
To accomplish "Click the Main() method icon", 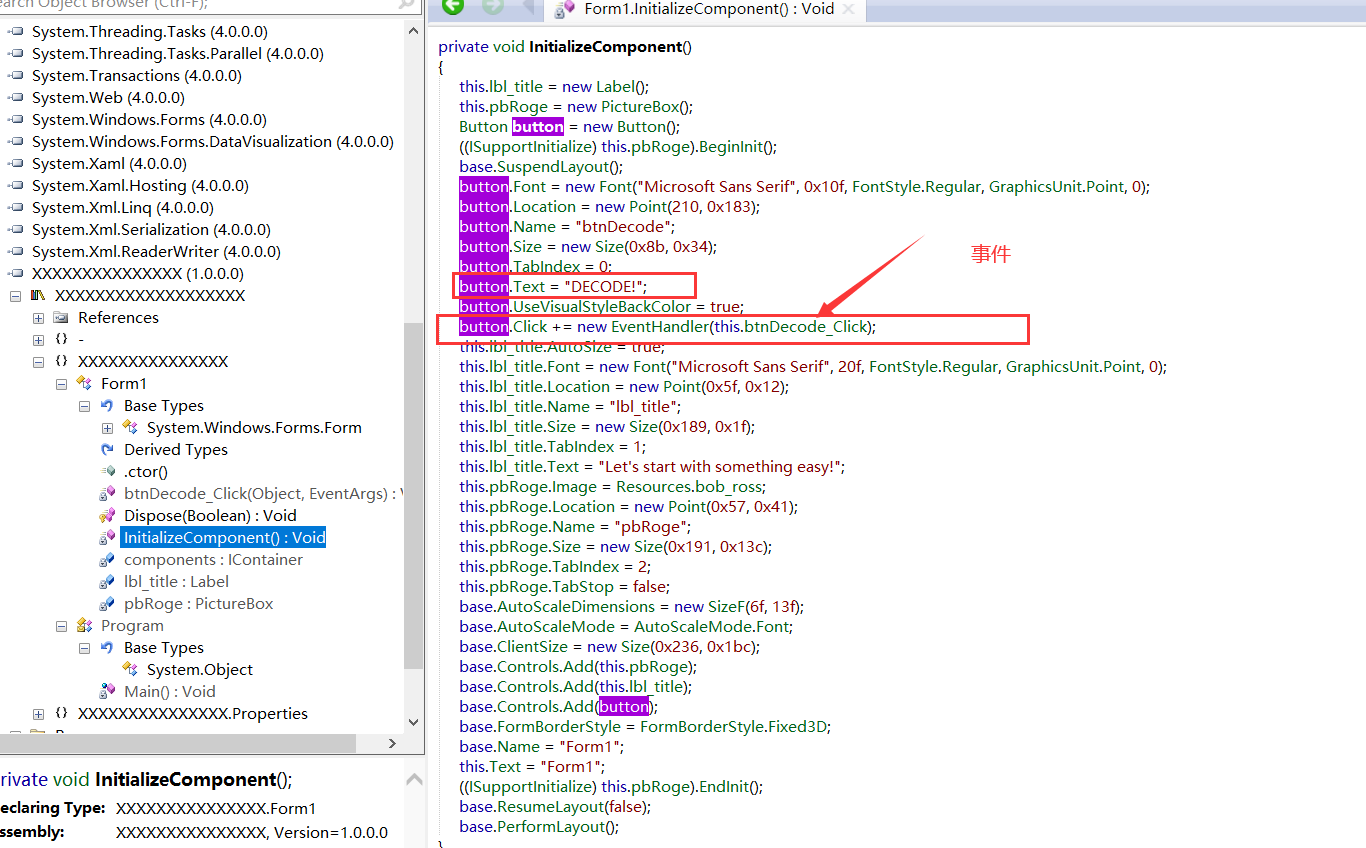I will click(x=107, y=691).
